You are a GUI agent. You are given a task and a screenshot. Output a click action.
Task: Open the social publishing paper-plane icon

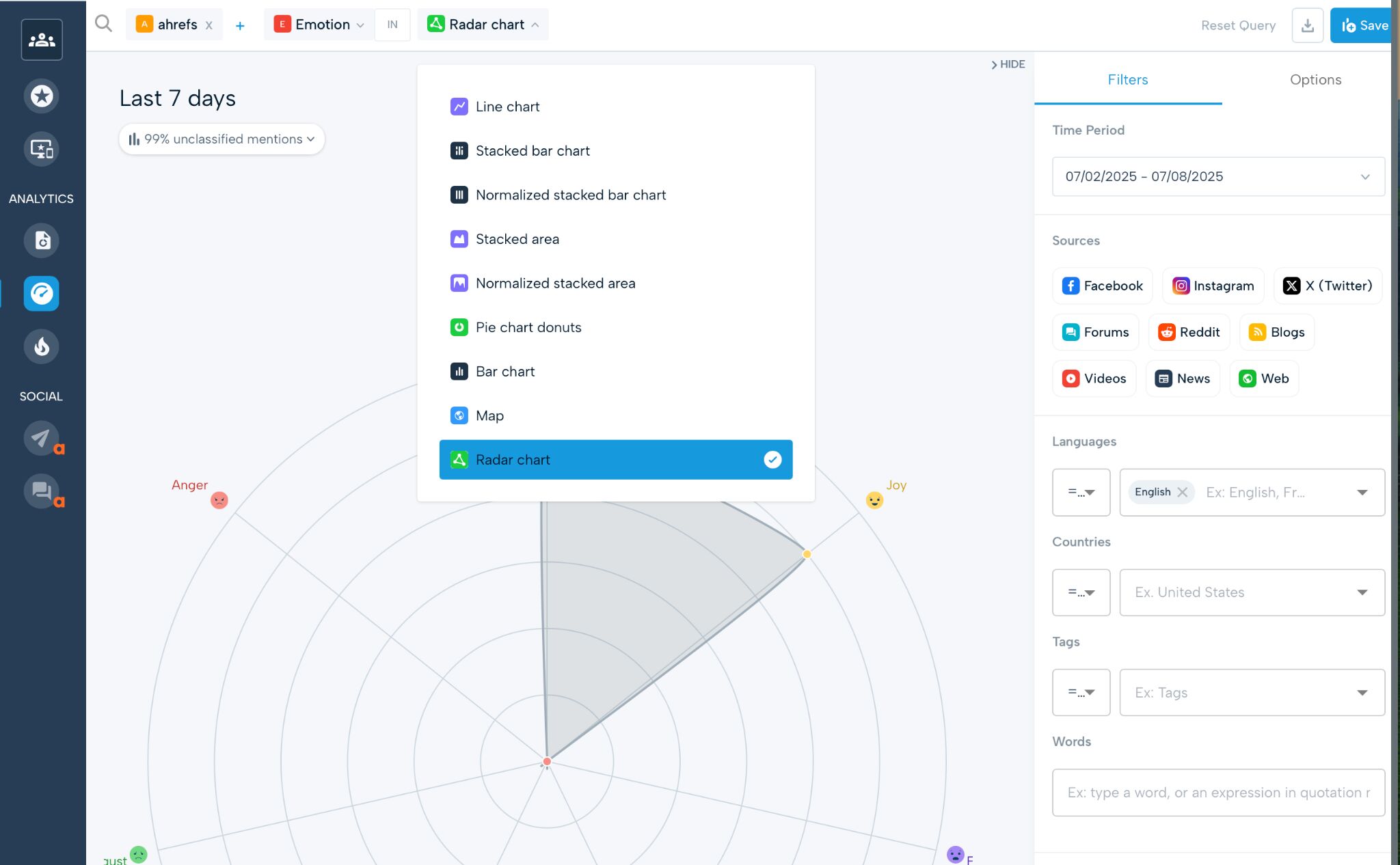(x=41, y=438)
